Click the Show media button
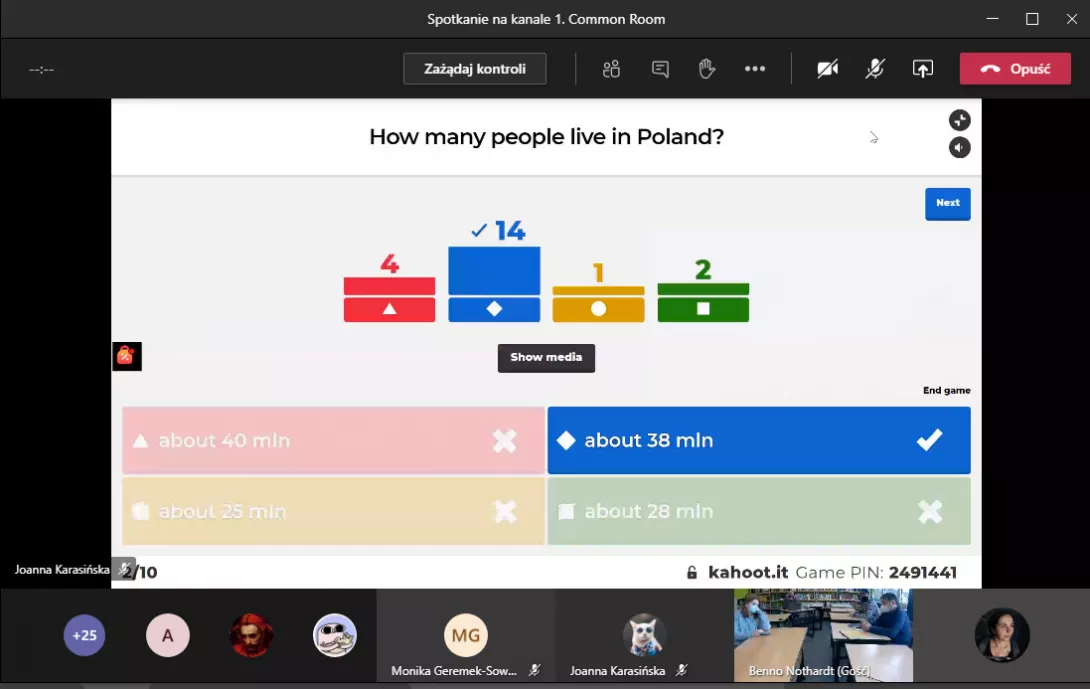1090x689 pixels. point(546,358)
